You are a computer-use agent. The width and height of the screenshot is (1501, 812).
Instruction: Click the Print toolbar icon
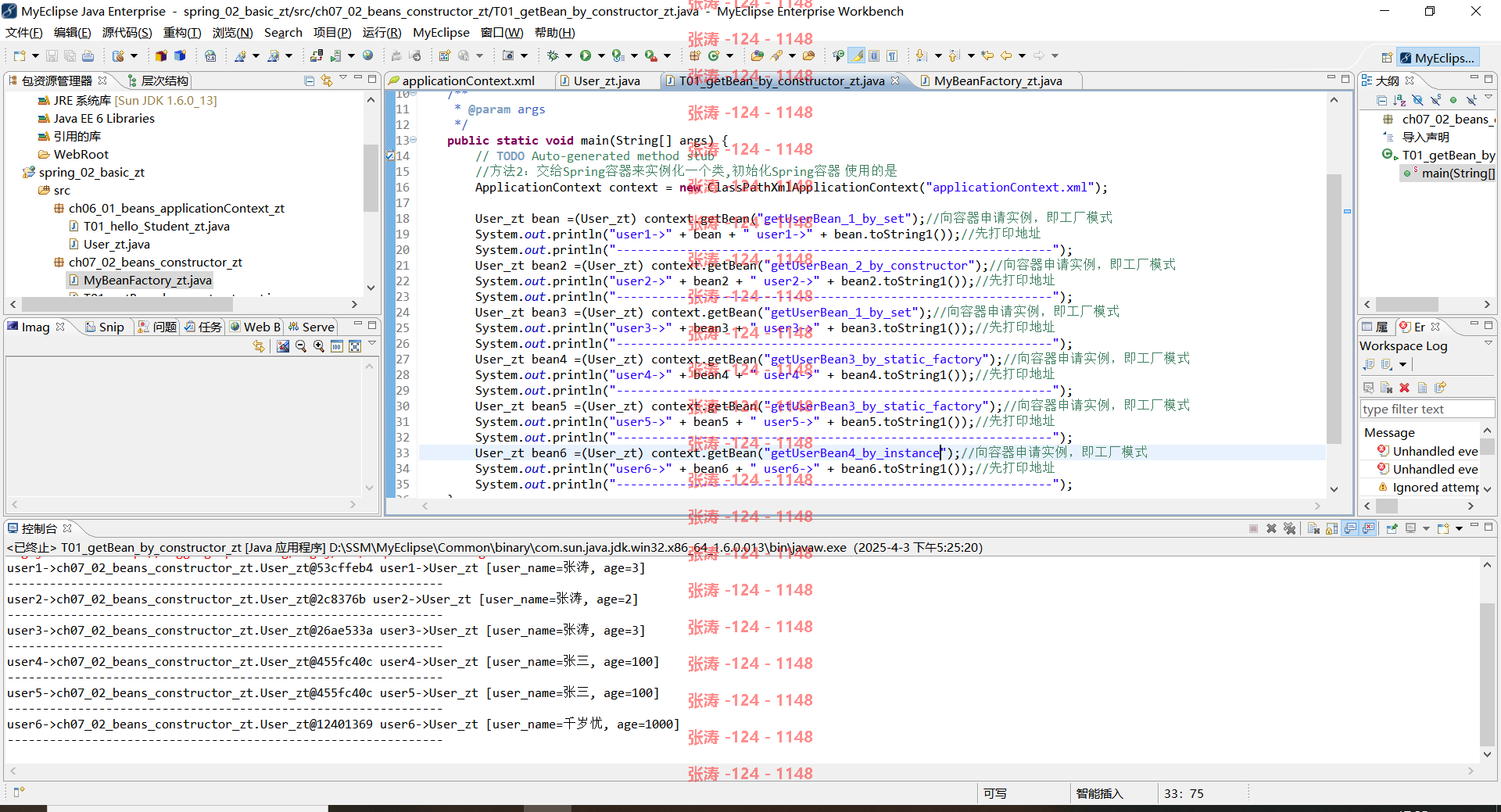pos(88,55)
